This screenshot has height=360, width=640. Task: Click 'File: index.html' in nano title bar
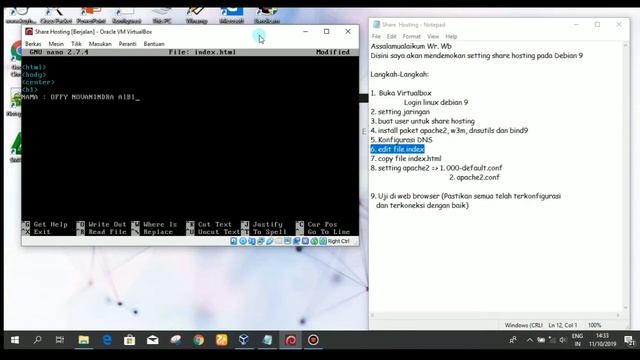tap(202, 52)
